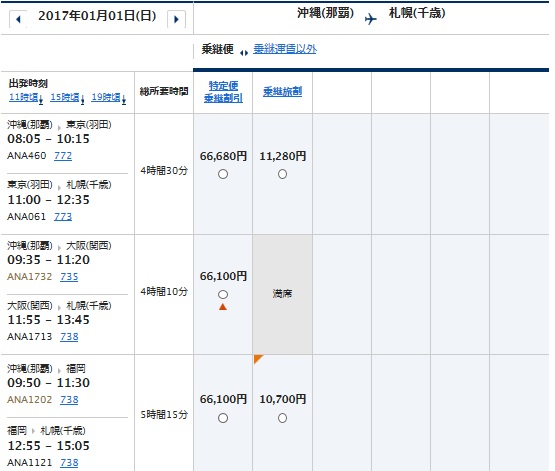Open aircraft type 738 link for ANA1121
The image size is (555, 471).
[x=69, y=463]
